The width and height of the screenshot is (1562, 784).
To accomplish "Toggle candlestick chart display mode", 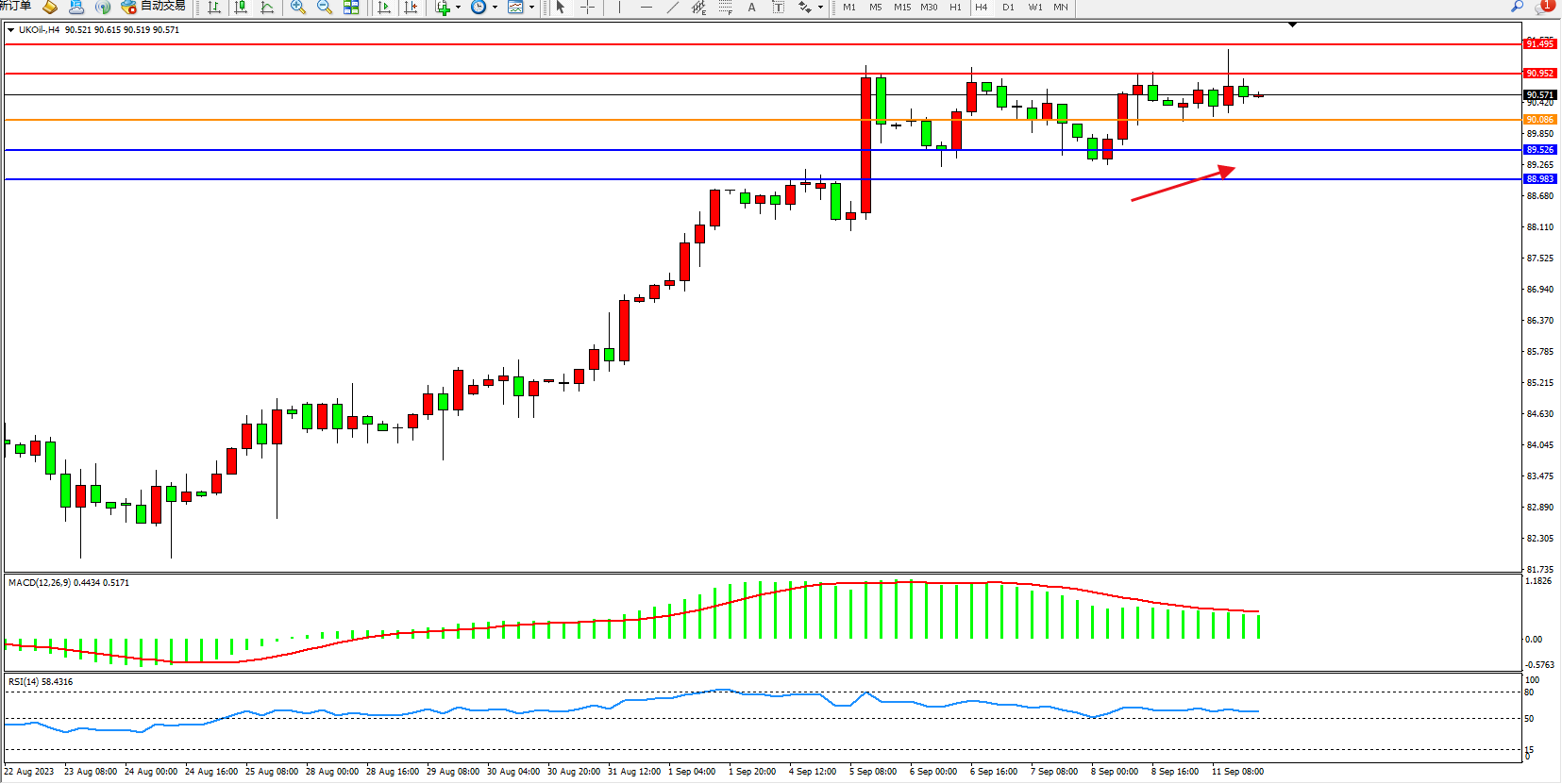I will click(241, 8).
